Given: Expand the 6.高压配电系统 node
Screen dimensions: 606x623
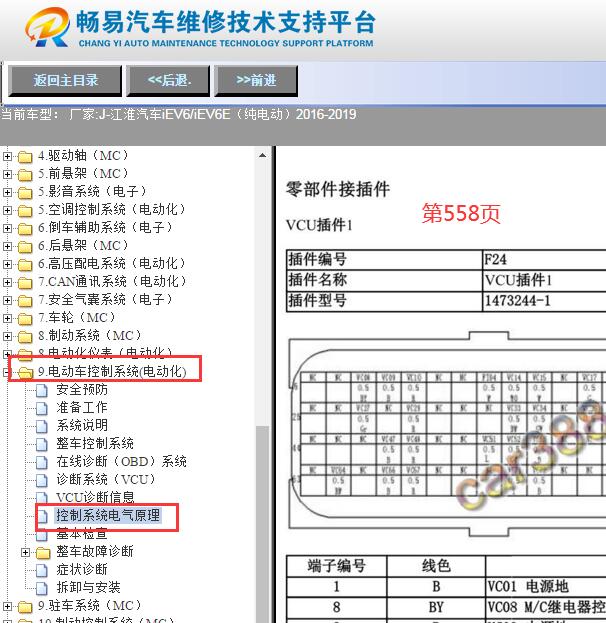Looking at the screenshot, I should coord(7,264).
